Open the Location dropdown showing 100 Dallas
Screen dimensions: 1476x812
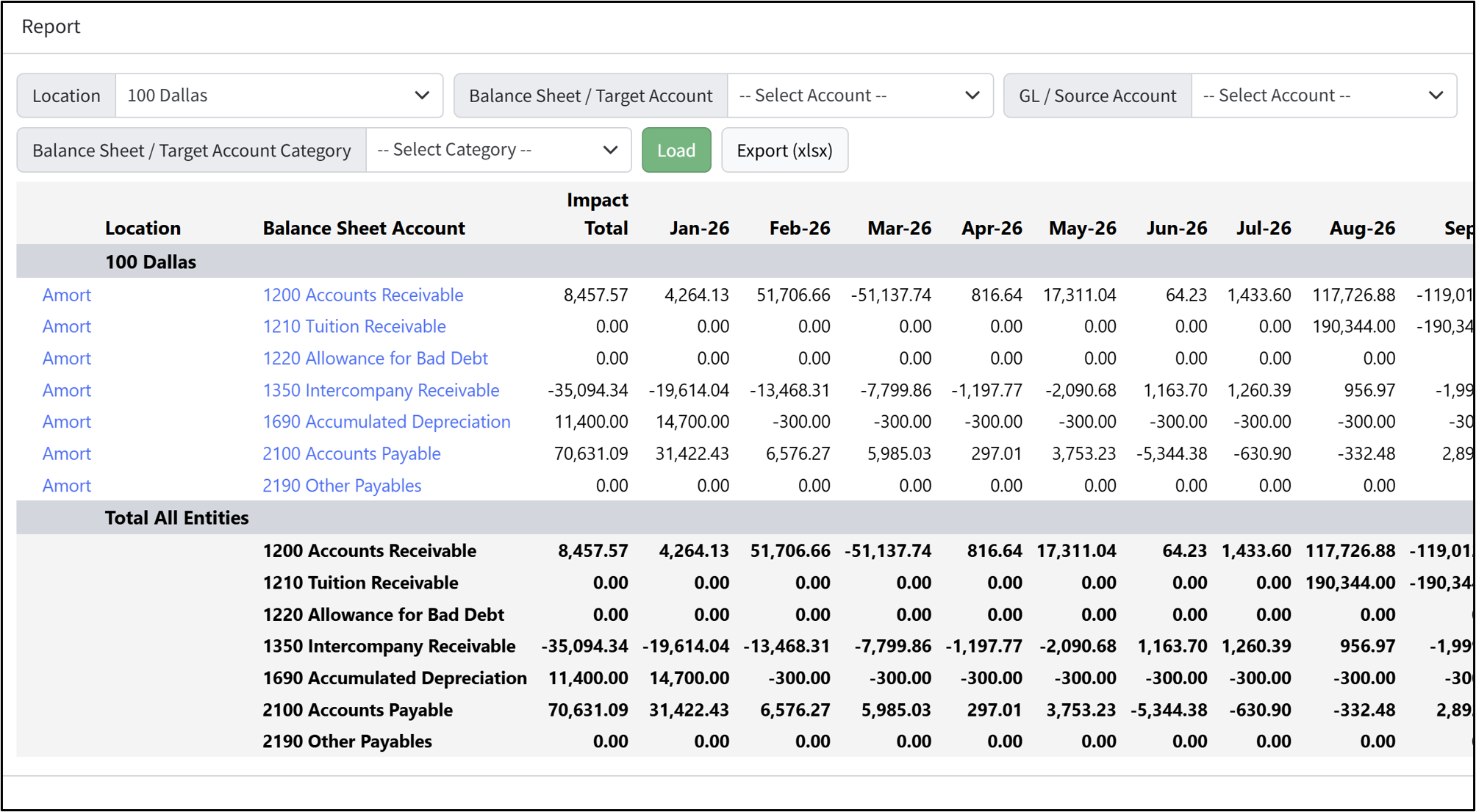(279, 96)
